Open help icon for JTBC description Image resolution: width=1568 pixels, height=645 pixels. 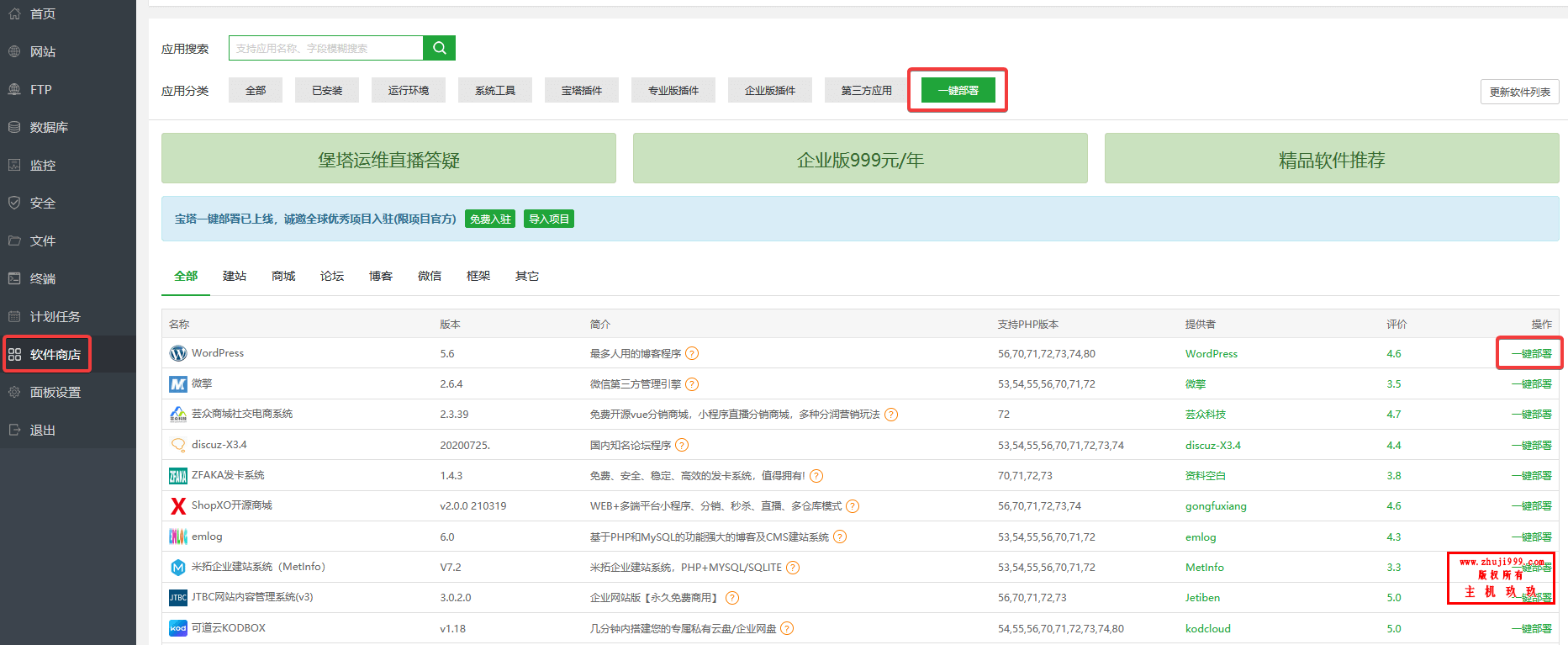pyautogui.click(x=732, y=598)
